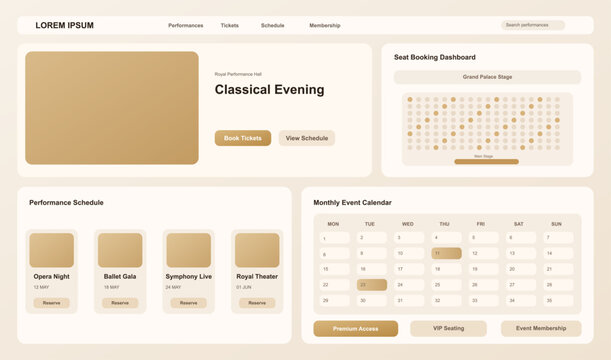Click the THU column header
Viewport: 611px width, 360px height.
(x=445, y=224)
